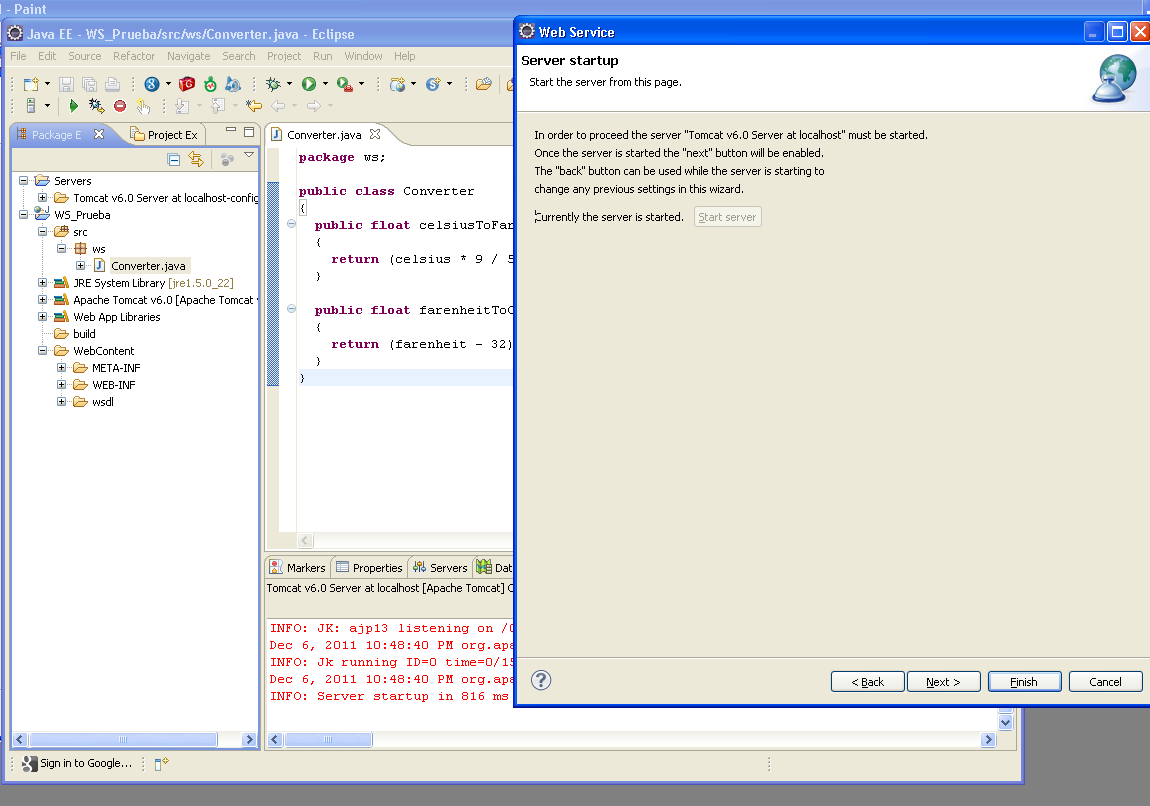This screenshot has height=806, width=1150.
Task: Collapse the WebContent folder node
Action: (43, 351)
